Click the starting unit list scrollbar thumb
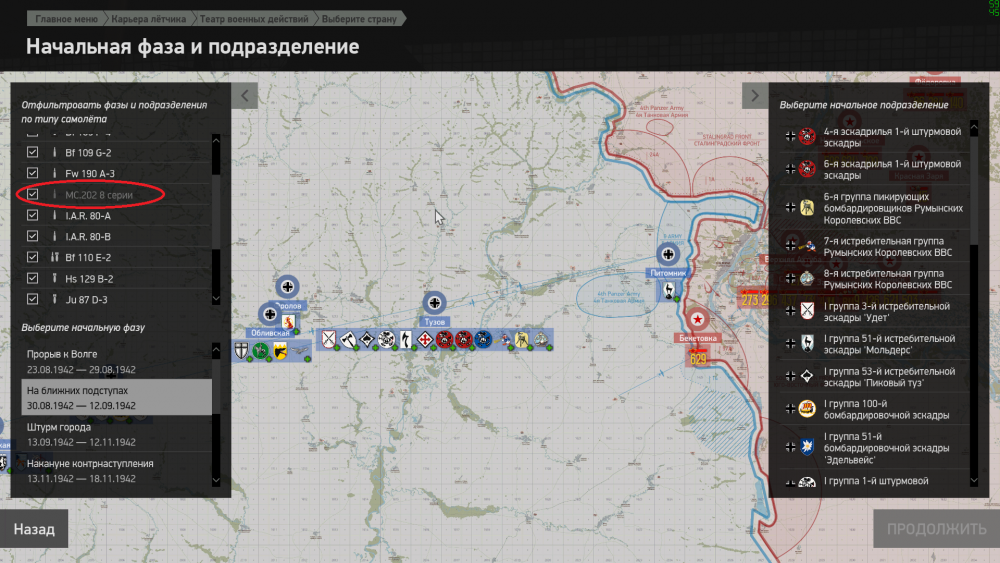This screenshot has height=563, width=1000. point(974,189)
